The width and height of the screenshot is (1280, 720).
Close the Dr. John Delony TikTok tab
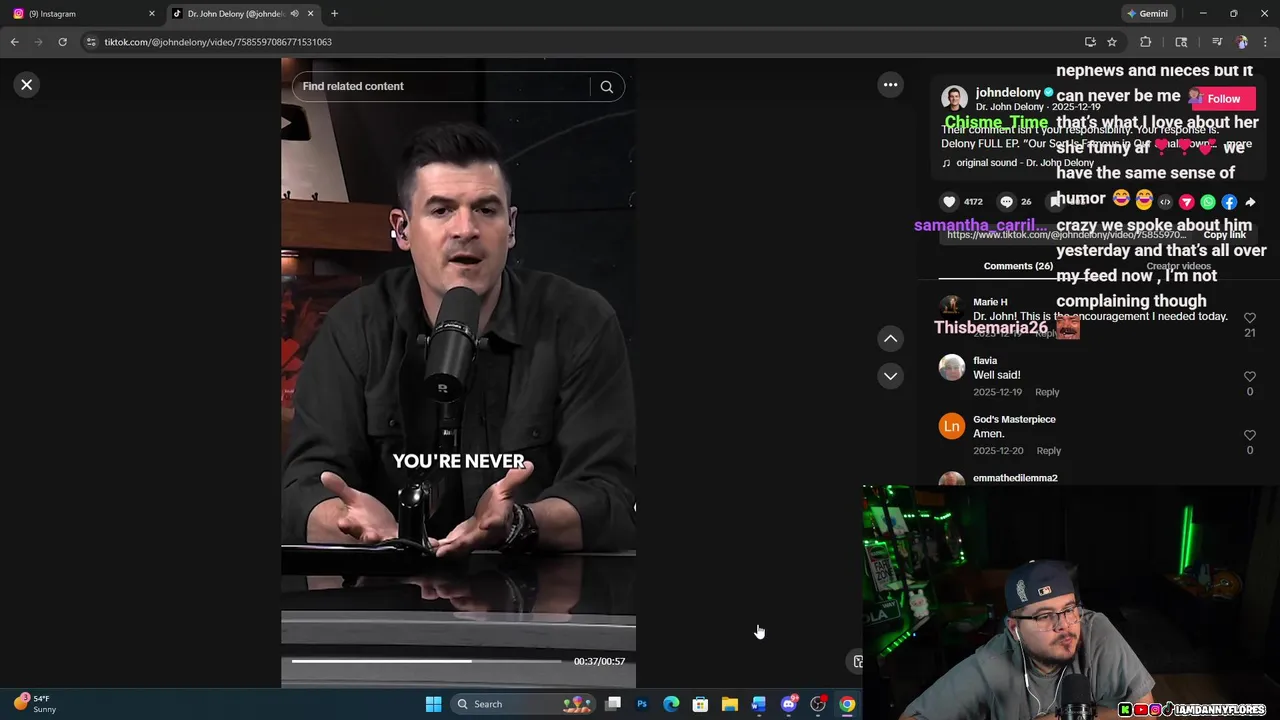pyautogui.click(x=311, y=14)
